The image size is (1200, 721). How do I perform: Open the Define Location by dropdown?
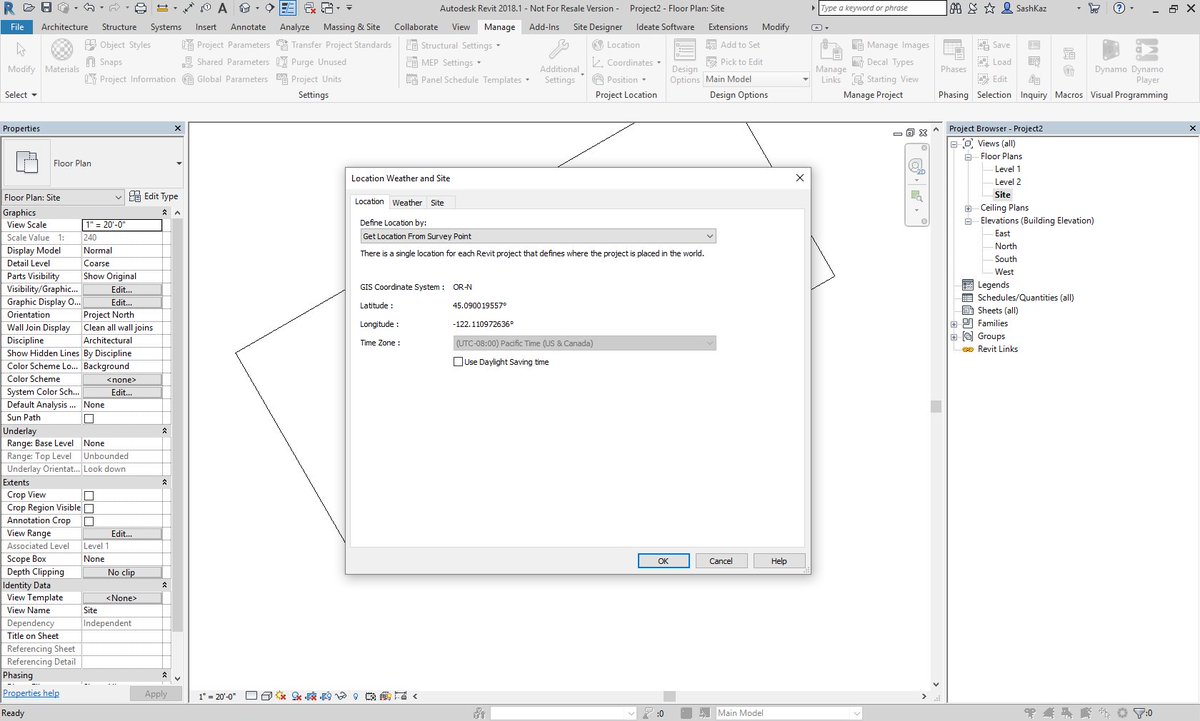538,236
